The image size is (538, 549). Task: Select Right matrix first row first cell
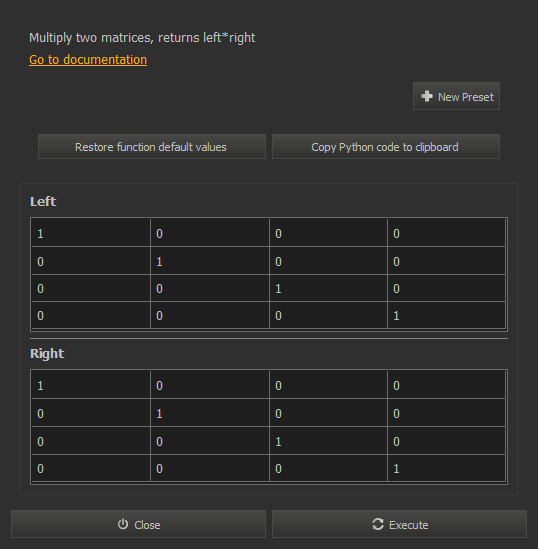click(x=91, y=385)
